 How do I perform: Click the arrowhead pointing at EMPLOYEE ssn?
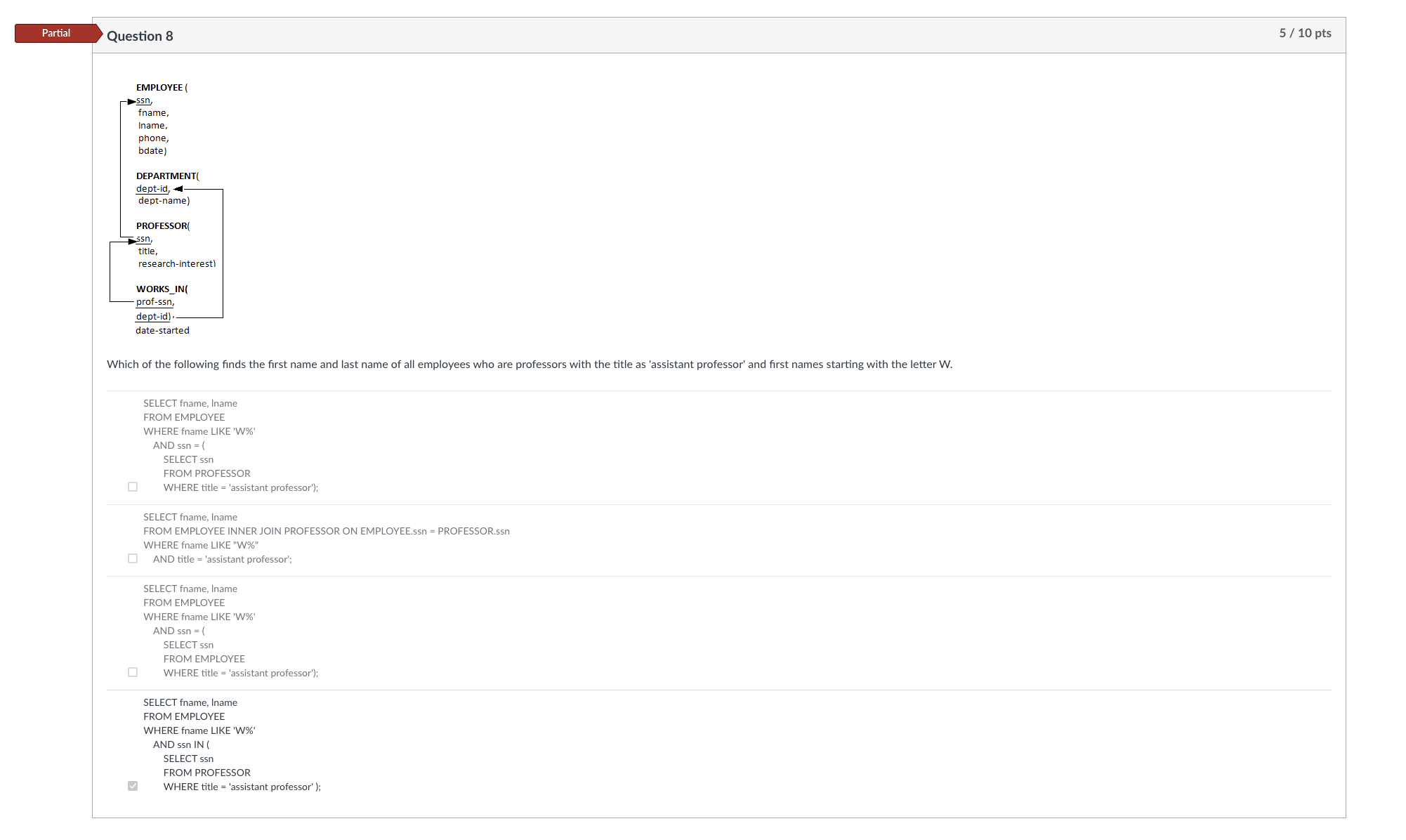coord(131,102)
